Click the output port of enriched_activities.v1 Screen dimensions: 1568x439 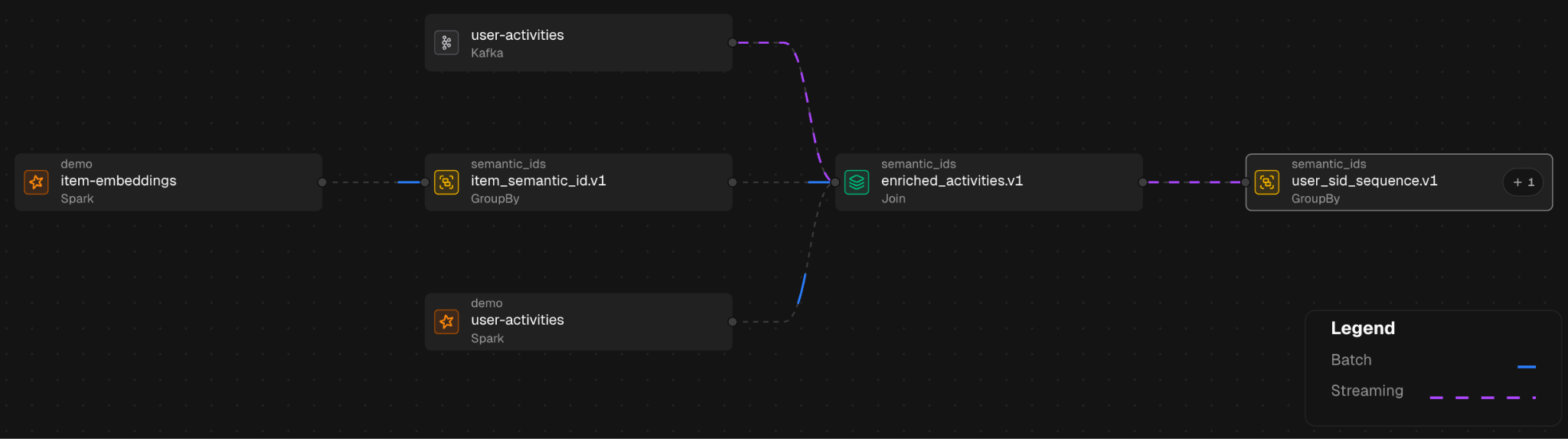(1143, 182)
